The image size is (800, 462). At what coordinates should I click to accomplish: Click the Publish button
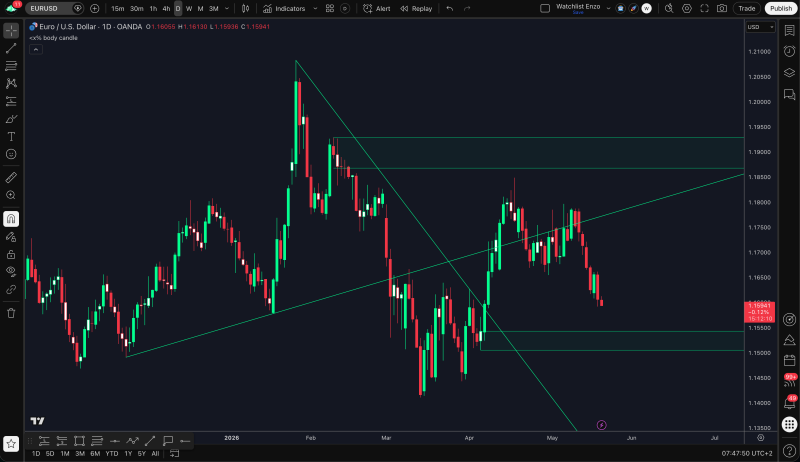click(781, 8)
